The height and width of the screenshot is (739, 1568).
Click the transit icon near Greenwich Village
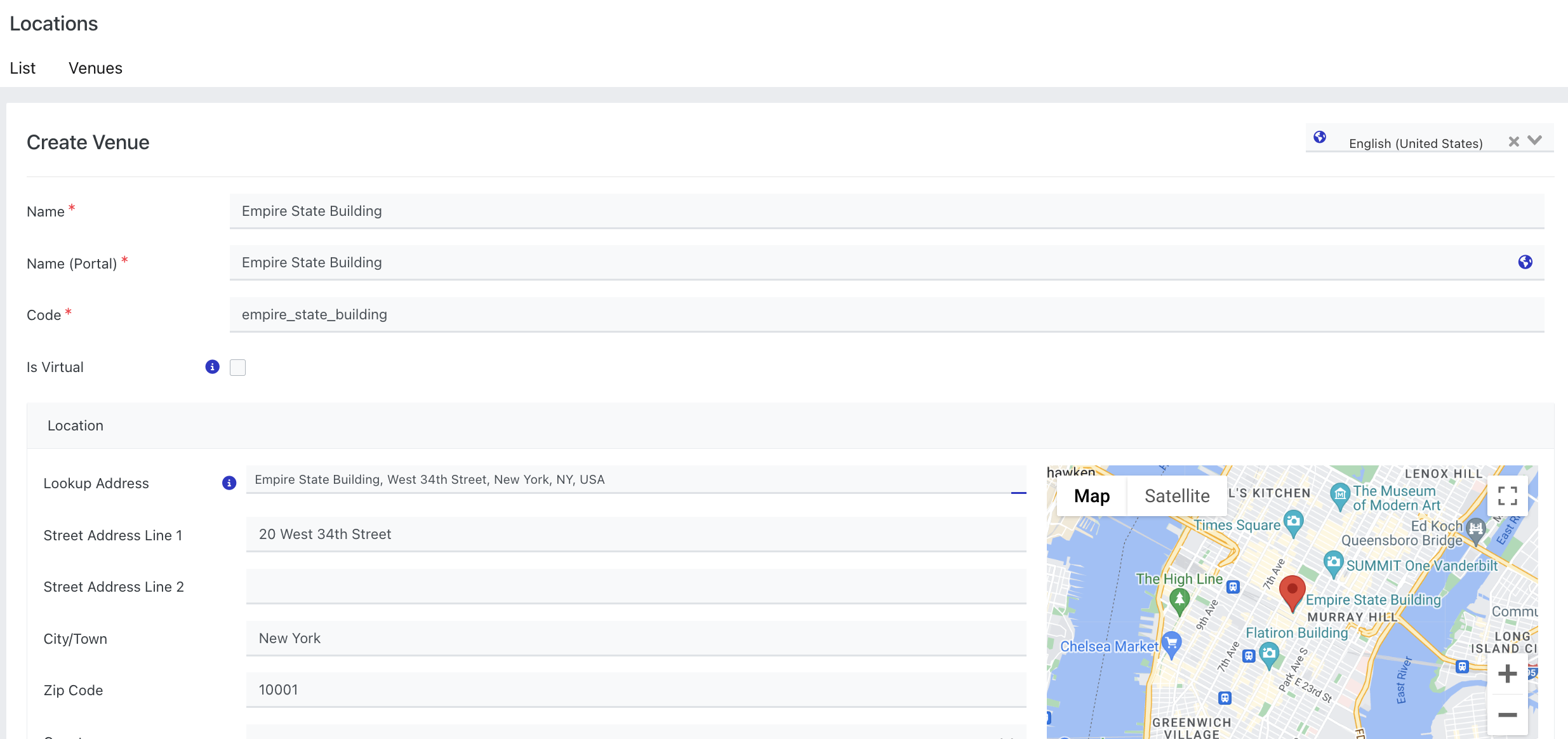(1225, 698)
